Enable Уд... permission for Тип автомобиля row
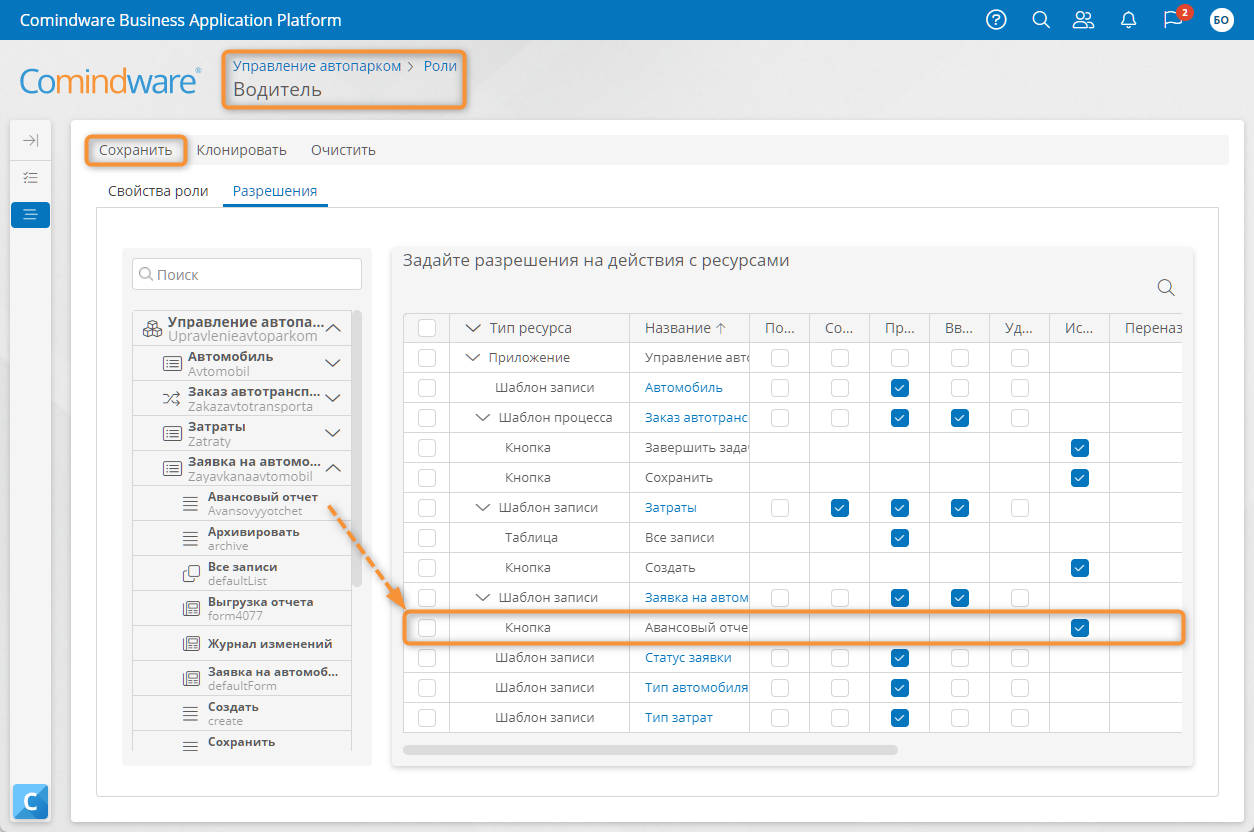 1020,688
